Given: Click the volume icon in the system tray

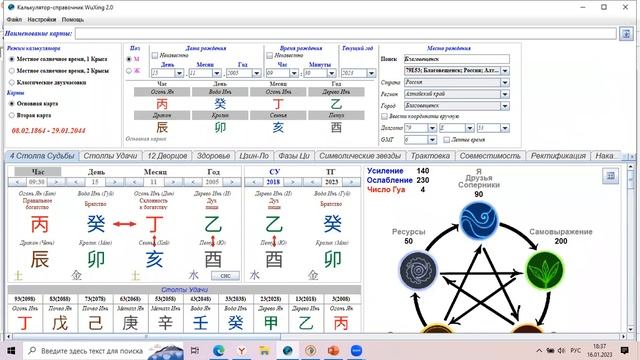Looking at the screenshot, I should pos(561,351).
